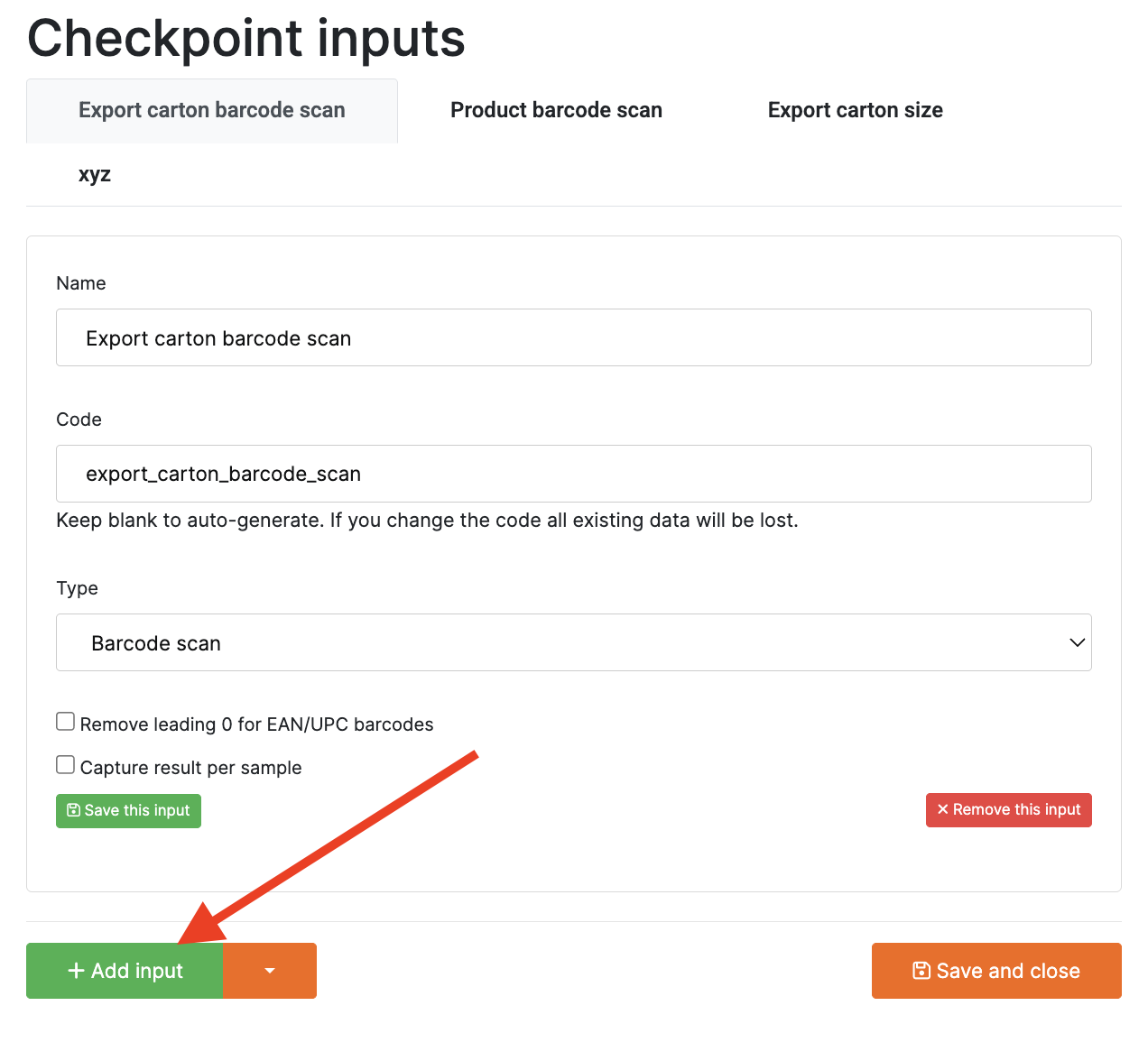Open the Type dropdown showing Barcode scan
The height and width of the screenshot is (1061, 1148).
coord(573,642)
